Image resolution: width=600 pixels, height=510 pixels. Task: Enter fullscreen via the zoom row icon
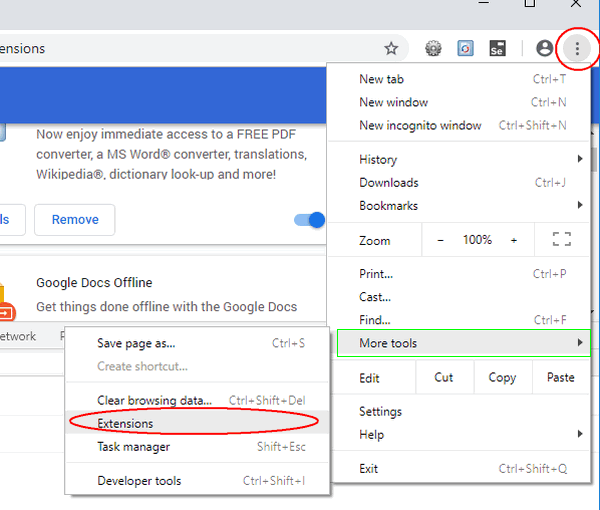(562, 240)
